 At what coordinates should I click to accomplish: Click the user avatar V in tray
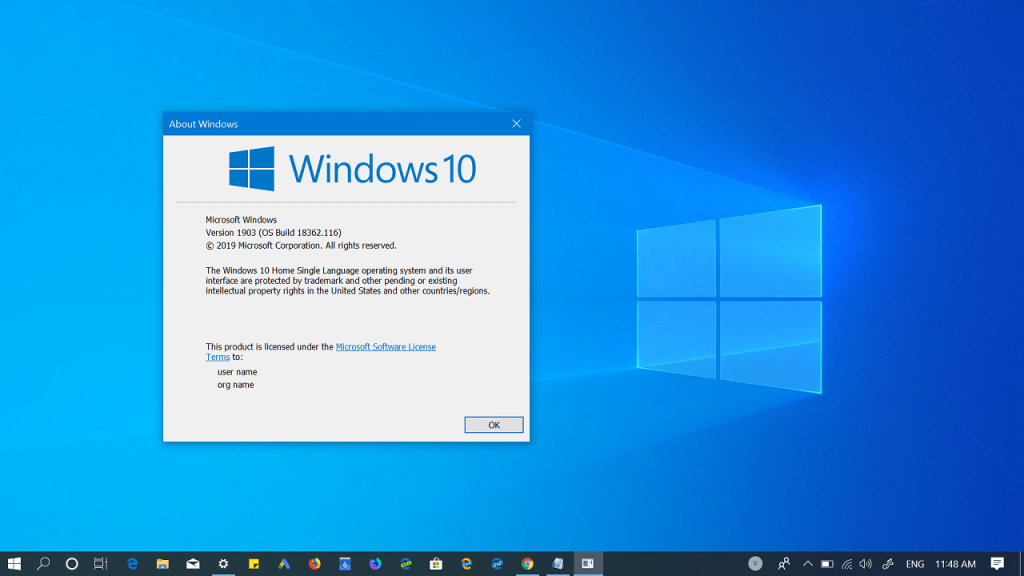[x=755, y=564]
